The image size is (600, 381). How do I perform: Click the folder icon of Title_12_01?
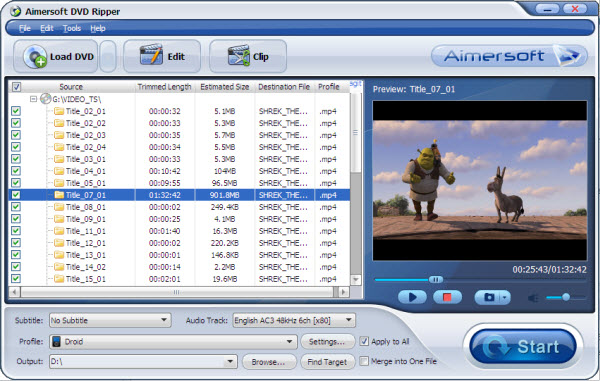tap(59, 243)
